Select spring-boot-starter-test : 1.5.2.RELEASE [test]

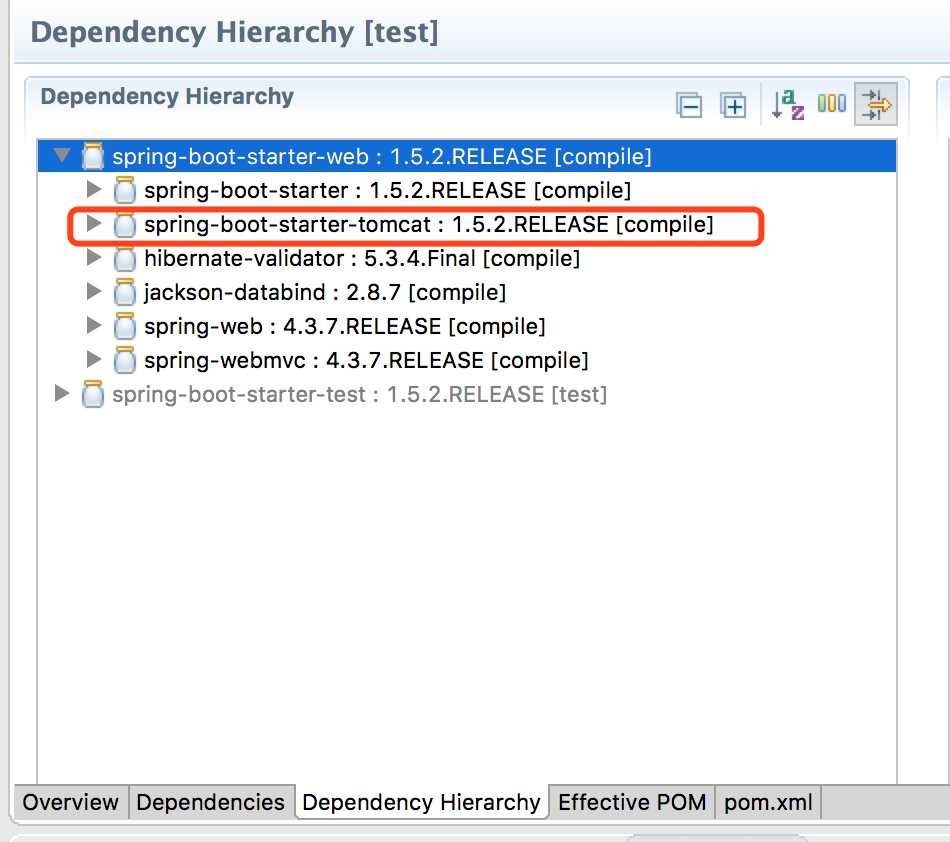[x=359, y=394]
